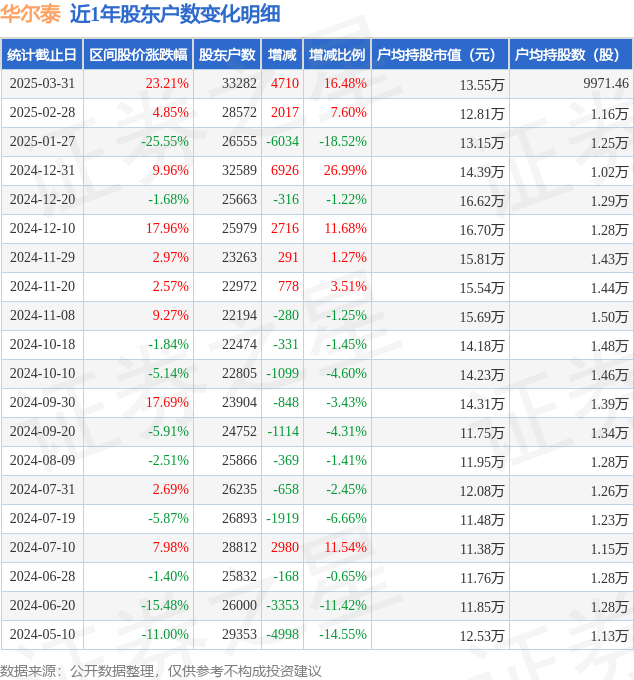
Task: Click the 华尔泰 stock name title
Action: pyautogui.click(x=30, y=14)
